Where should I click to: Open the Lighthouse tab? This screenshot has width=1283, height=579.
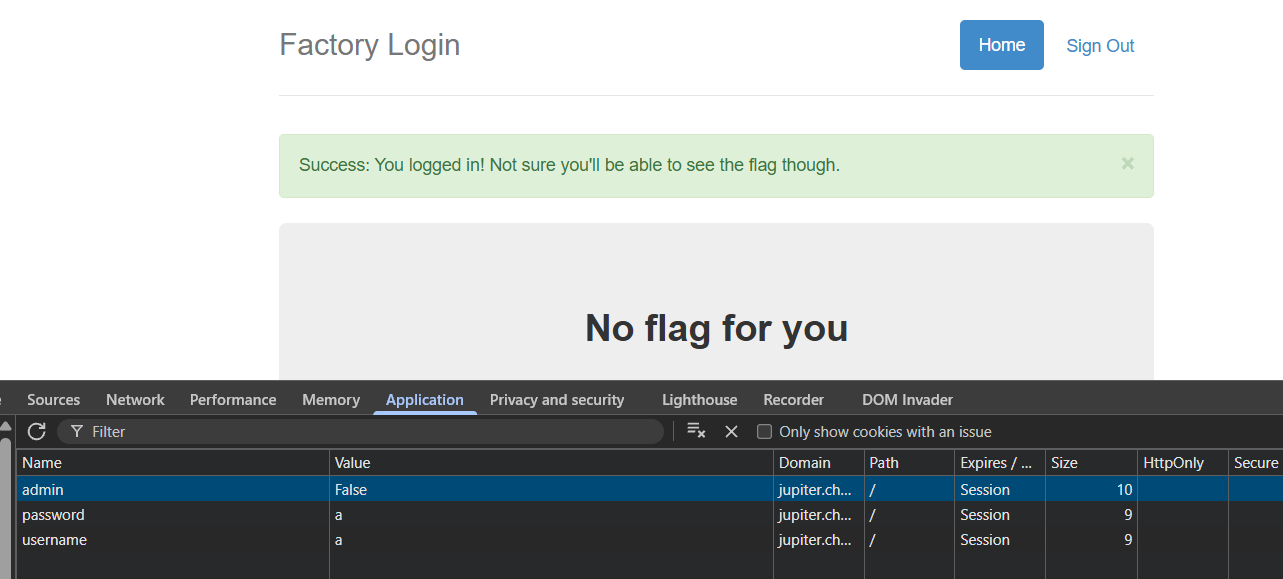[699, 400]
